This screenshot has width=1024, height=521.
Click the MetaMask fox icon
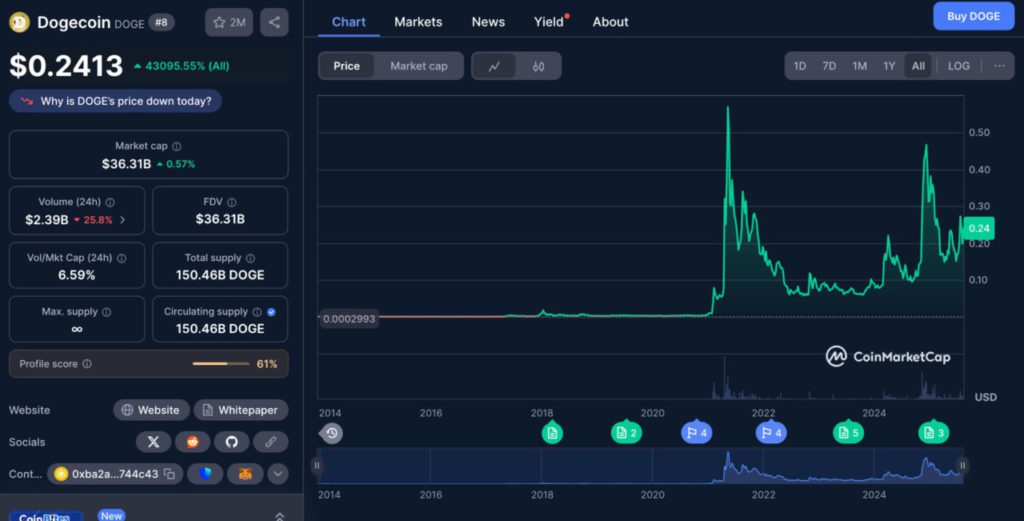244,474
